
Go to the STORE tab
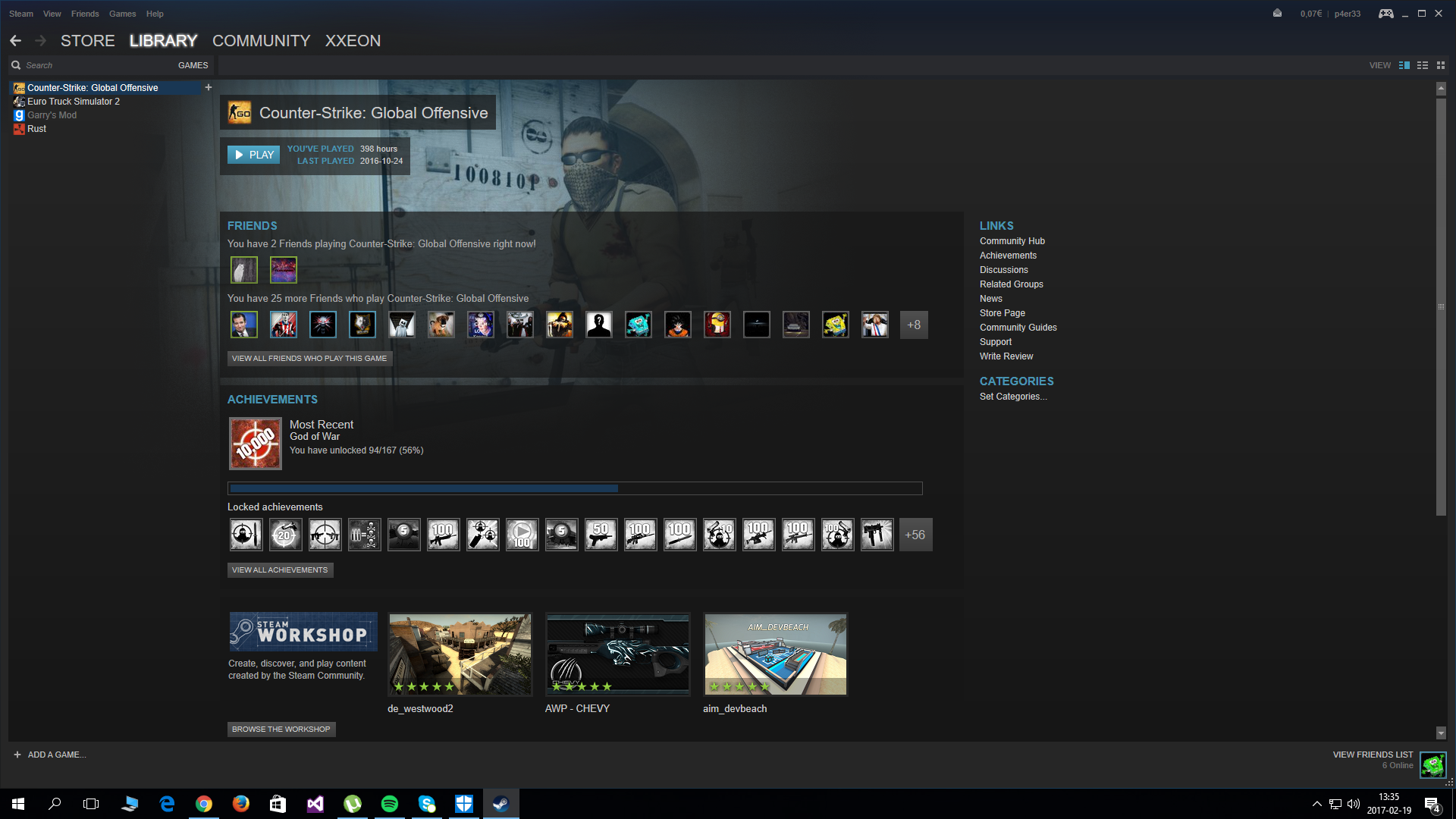point(88,41)
